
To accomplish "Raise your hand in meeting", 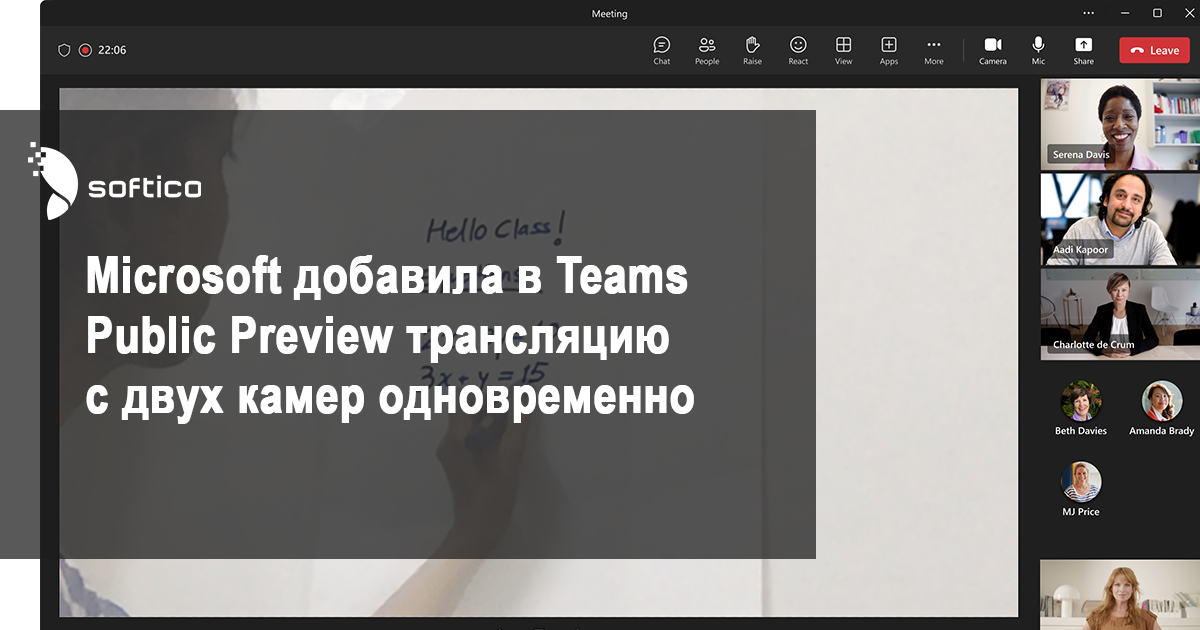I will (x=752, y=50).
